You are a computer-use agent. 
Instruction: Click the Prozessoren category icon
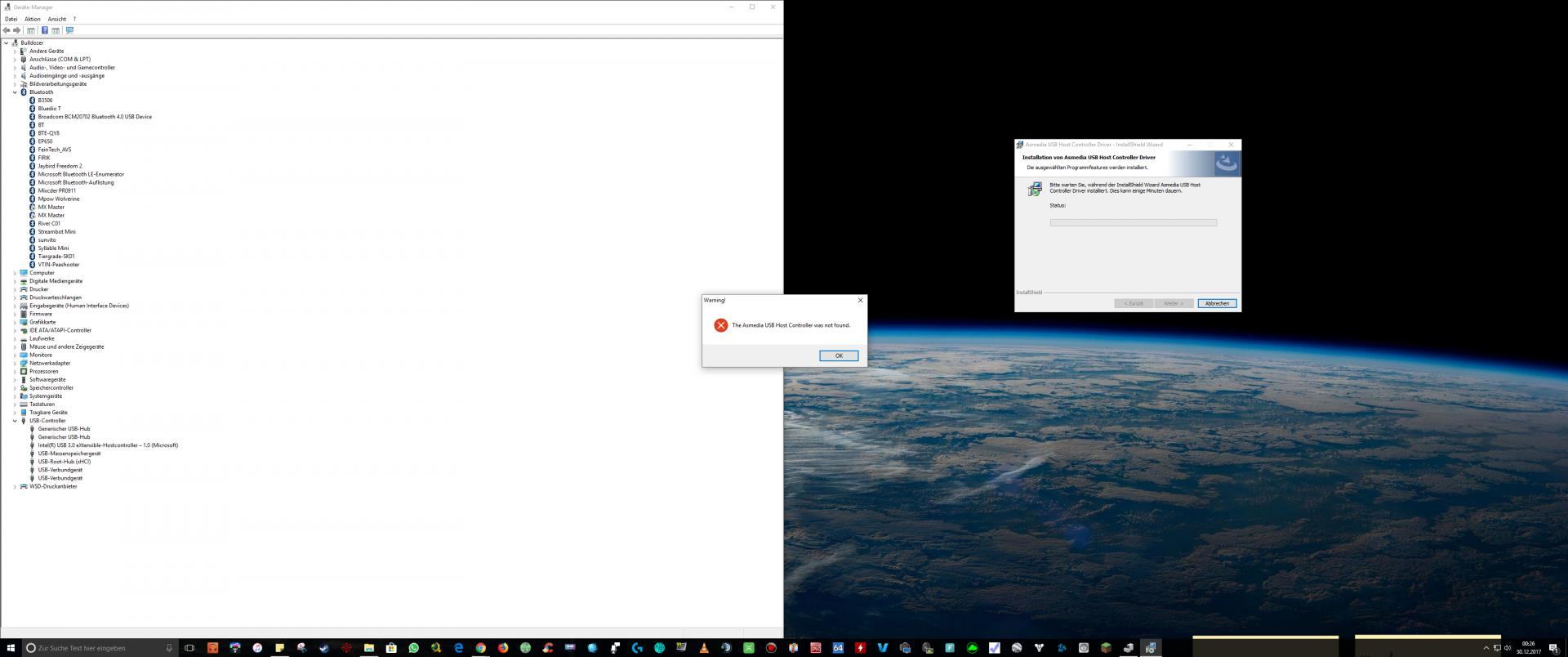click(x=24, y=371)
